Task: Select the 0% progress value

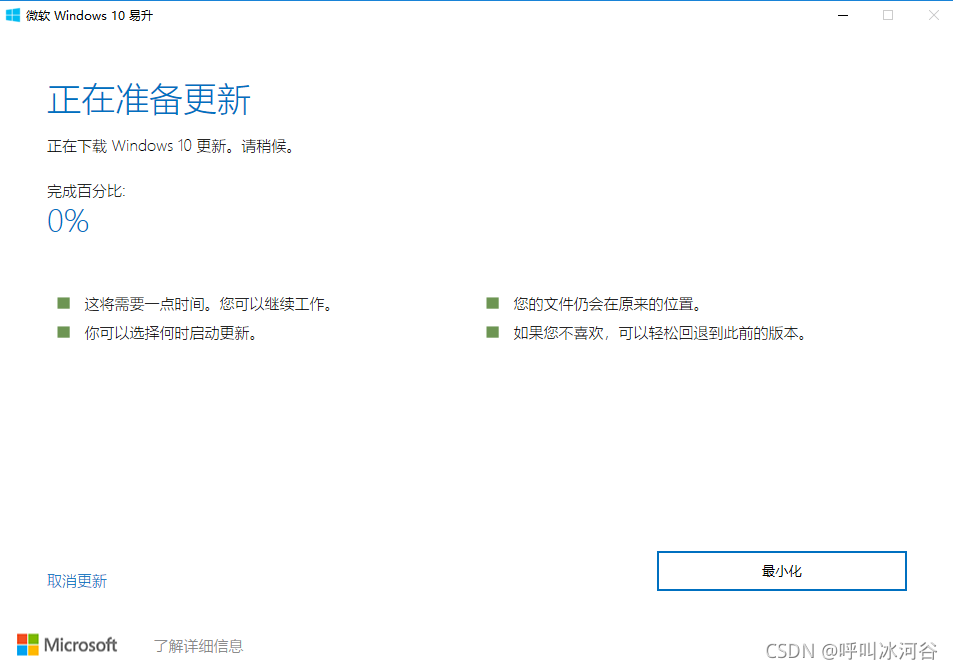Action: point(68,221)
